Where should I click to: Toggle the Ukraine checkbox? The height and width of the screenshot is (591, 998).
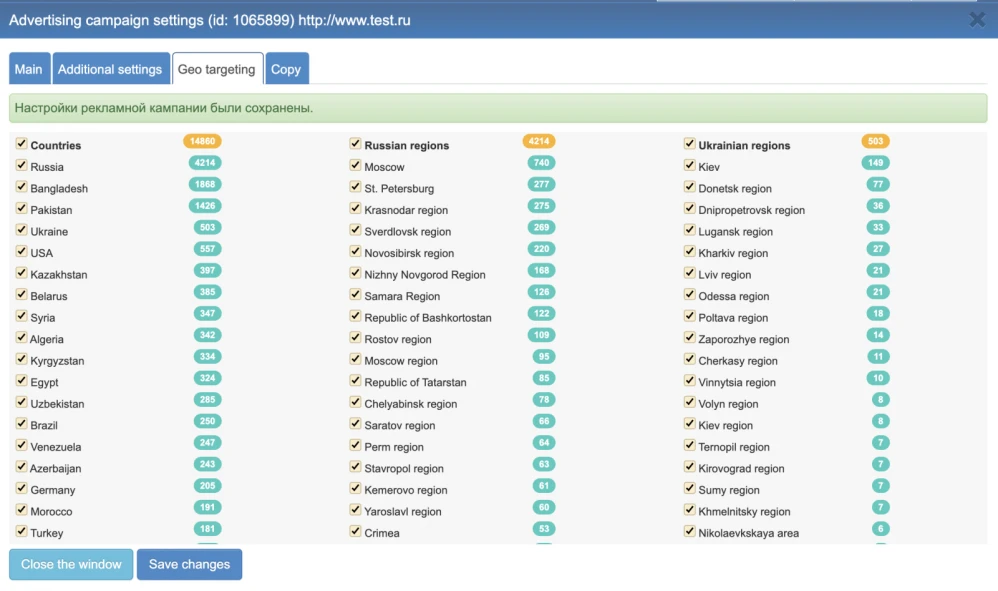22,231
